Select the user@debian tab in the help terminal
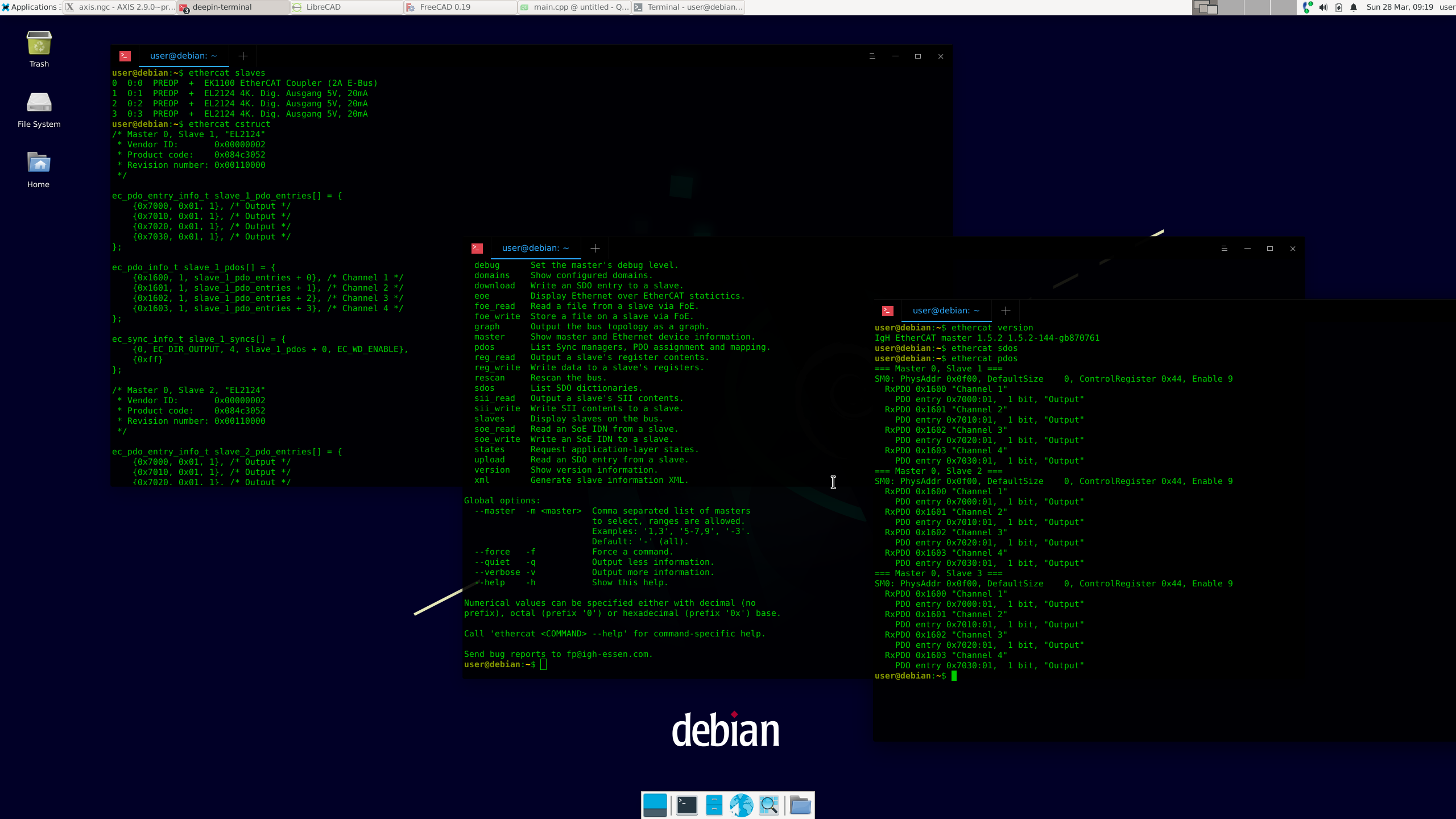Image resolution: width=1456 pixels, height=819 pixels. click(x=535, y=248)
